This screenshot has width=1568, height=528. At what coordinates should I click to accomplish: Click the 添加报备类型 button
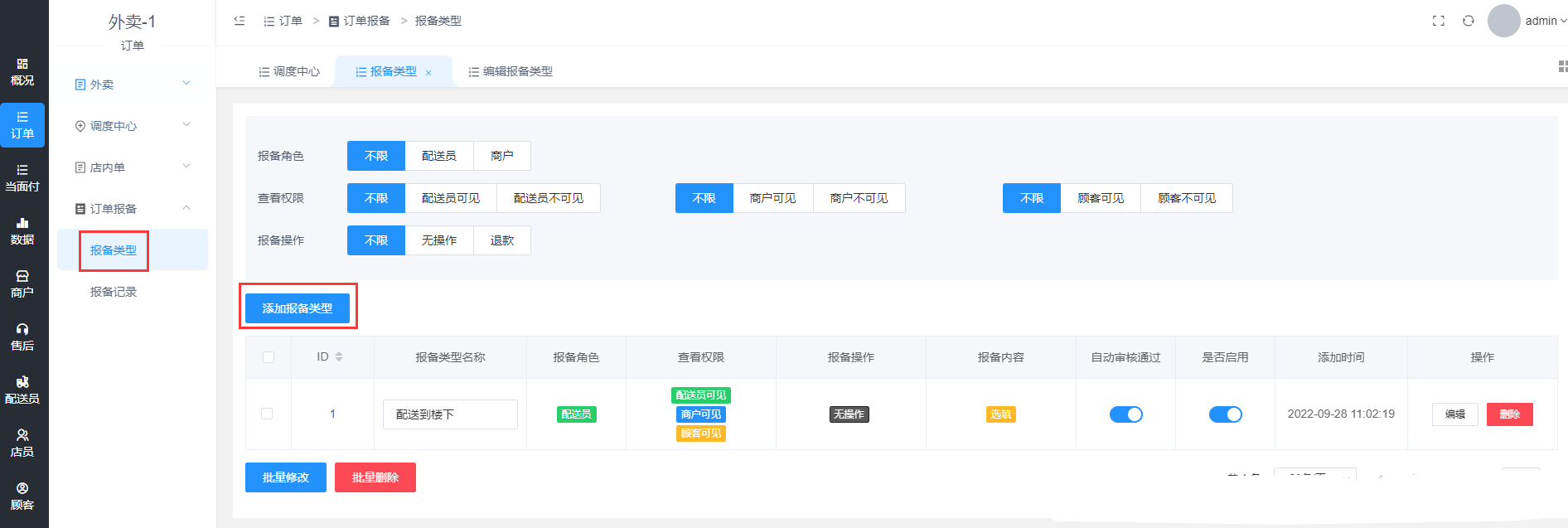(x=298, y=308)
